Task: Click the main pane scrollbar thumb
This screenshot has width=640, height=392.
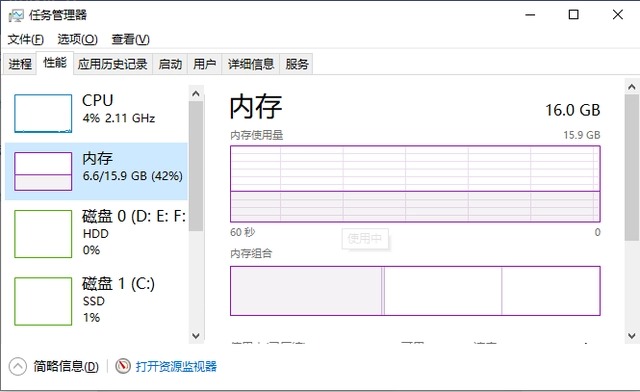Action: click(632, 168)
